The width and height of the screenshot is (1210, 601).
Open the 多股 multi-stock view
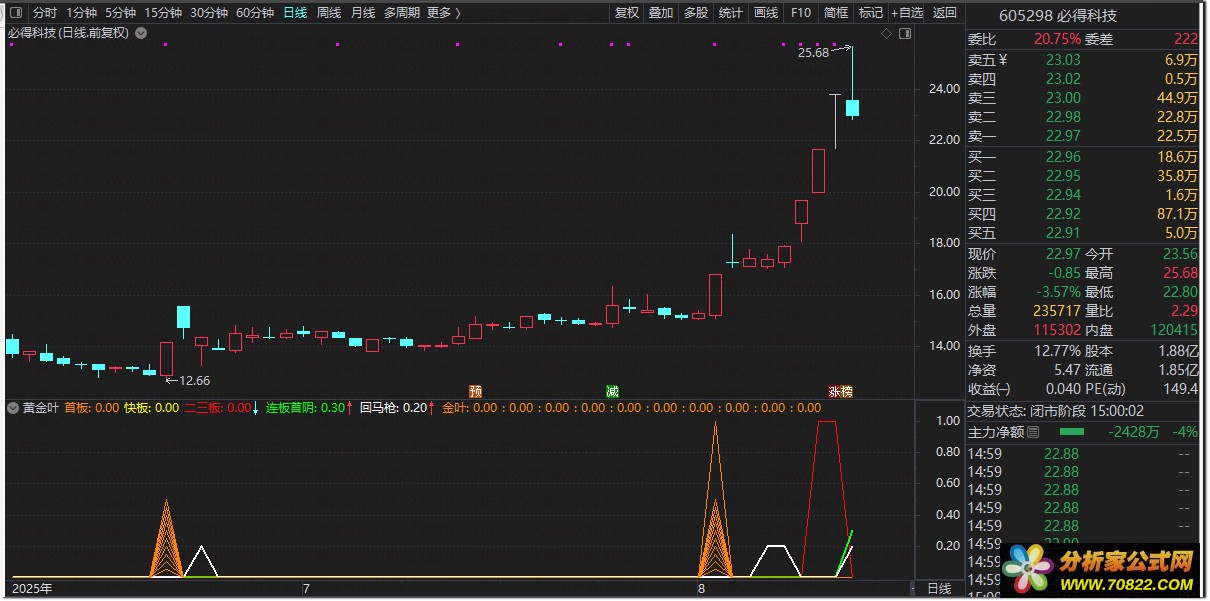[696, 13]
